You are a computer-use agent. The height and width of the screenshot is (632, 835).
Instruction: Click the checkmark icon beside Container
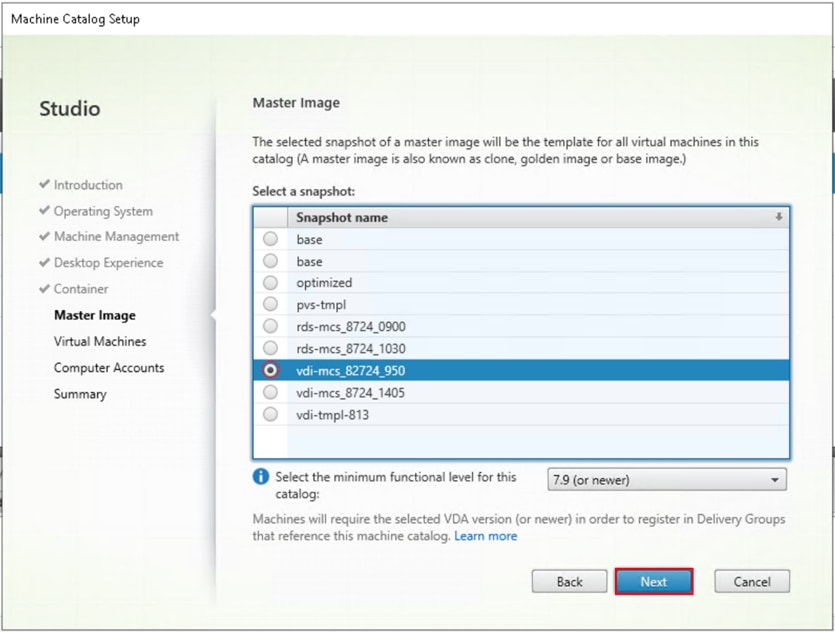45,288
